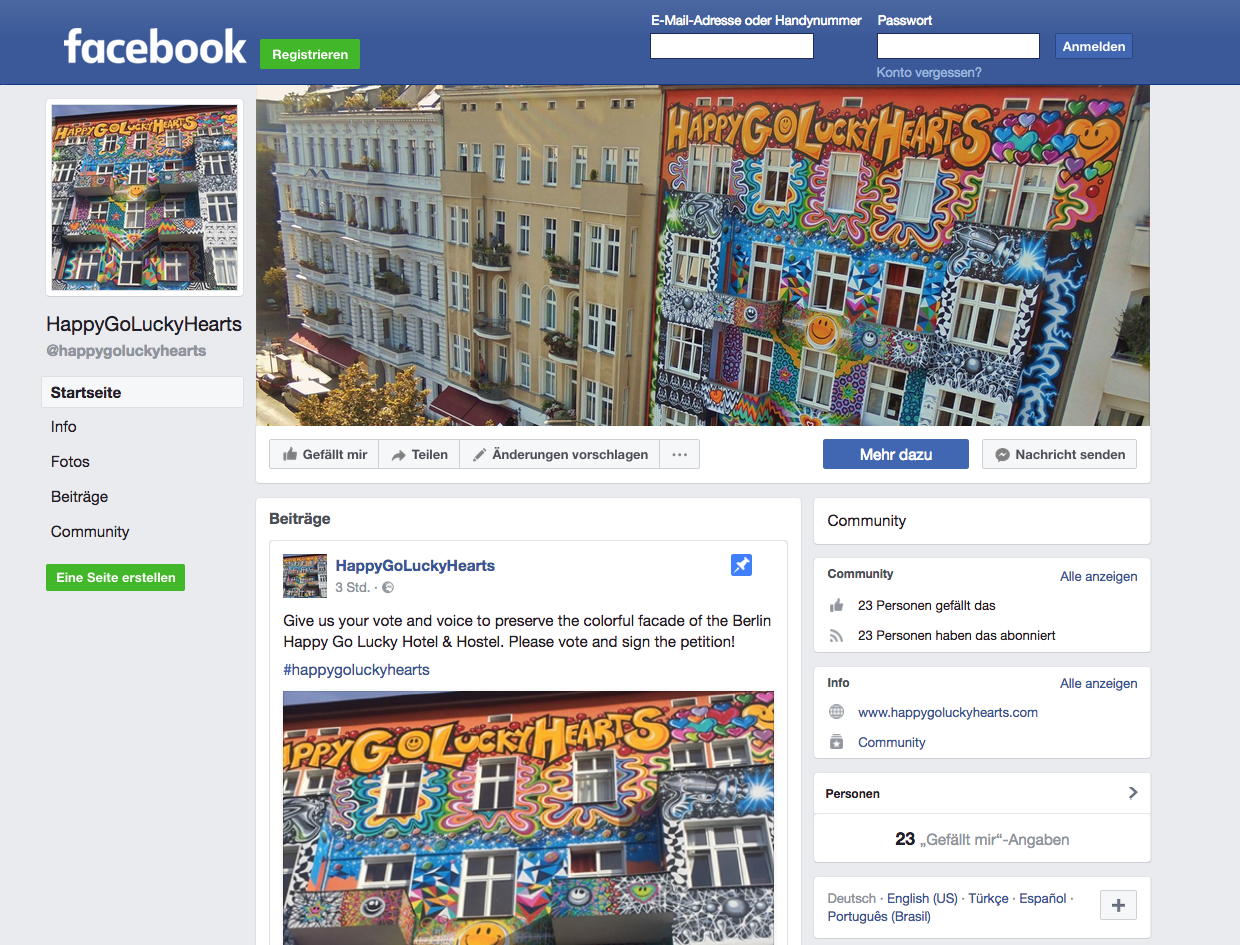1240x945 pixels.
Task: Click Alle anzeigen in Community section
Action: pyautogui.click(x=1099, y=576)
